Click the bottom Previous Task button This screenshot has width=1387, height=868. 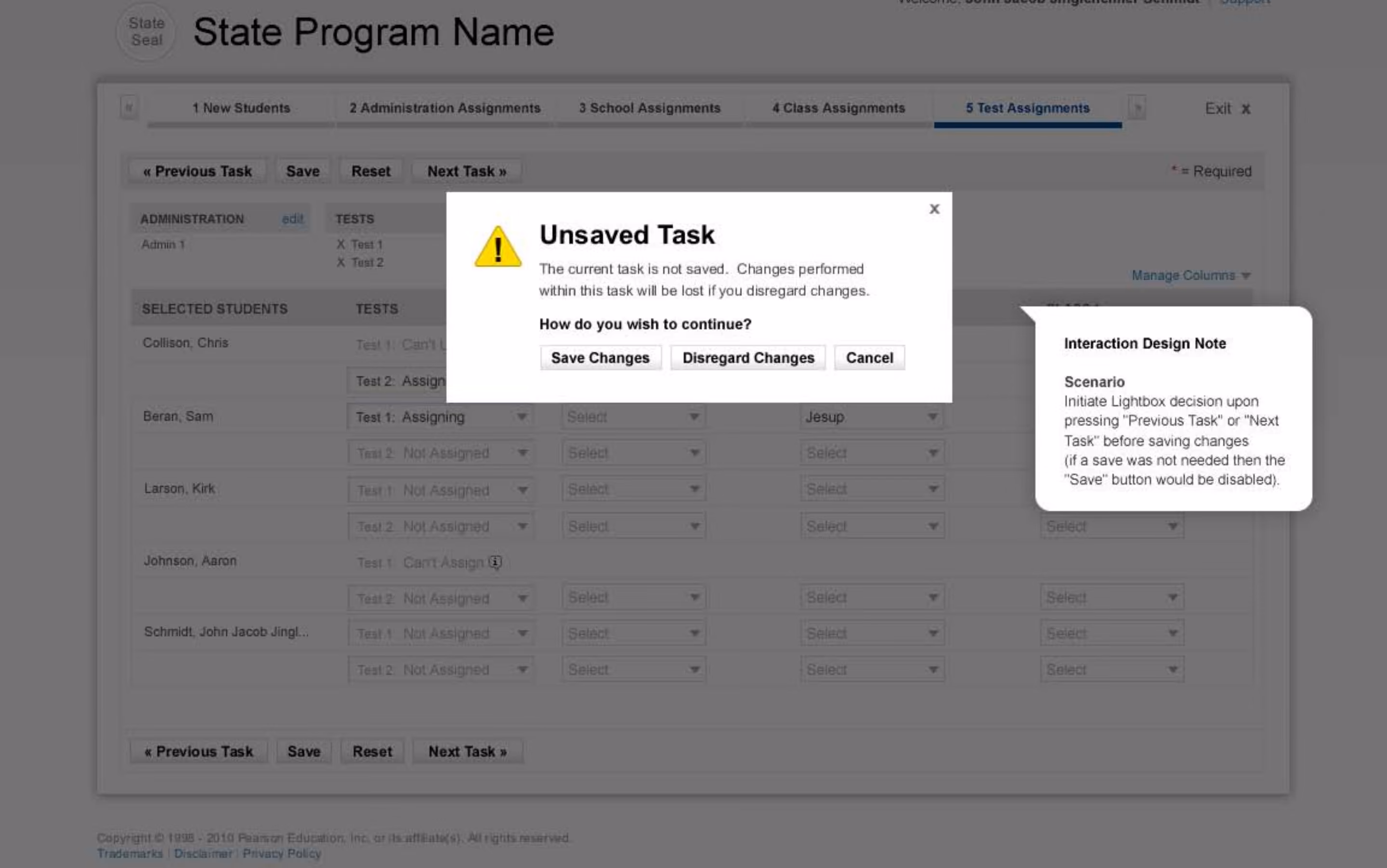199,751
